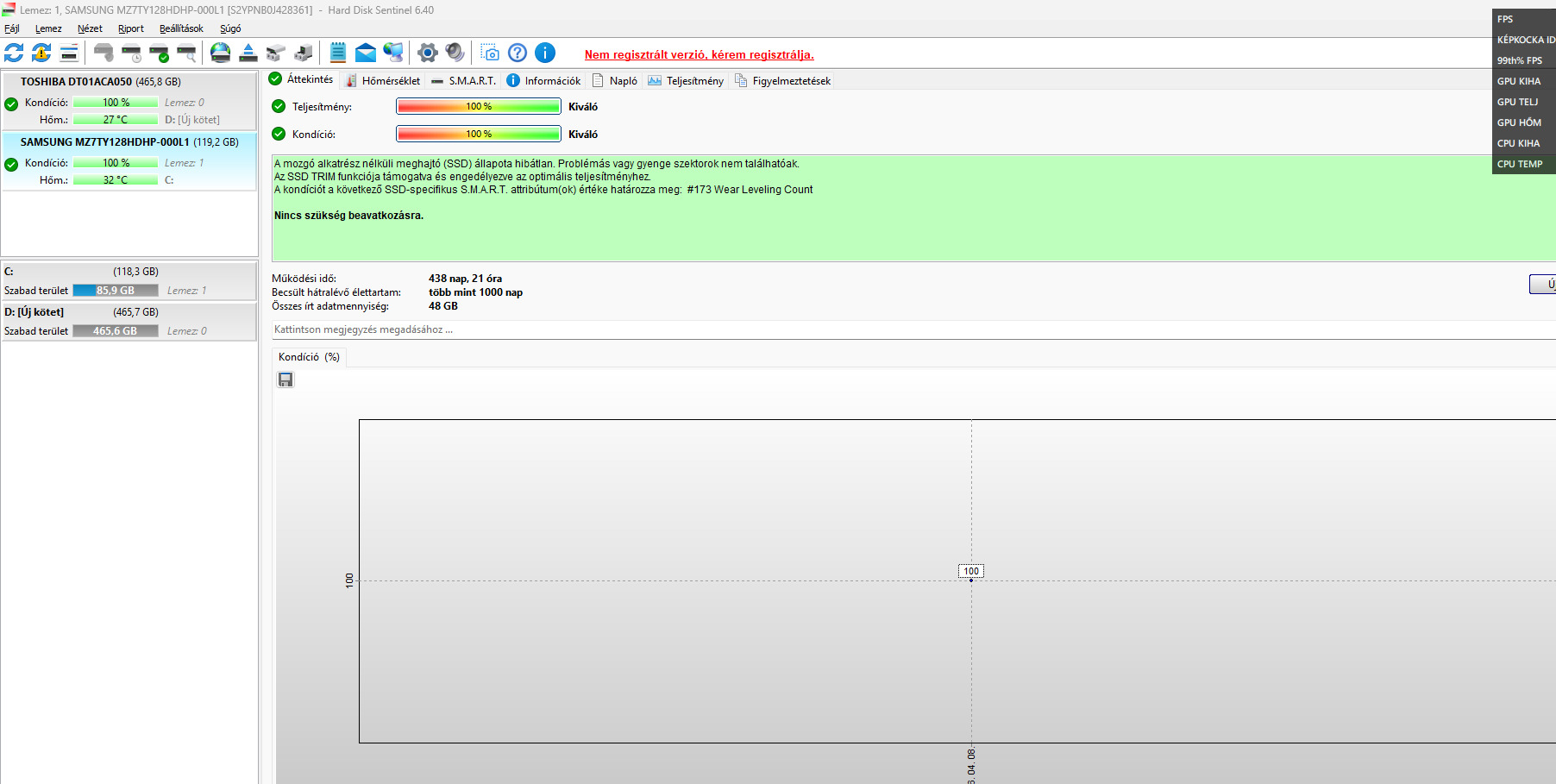Switch to the Információk tab

pos(543,81)
